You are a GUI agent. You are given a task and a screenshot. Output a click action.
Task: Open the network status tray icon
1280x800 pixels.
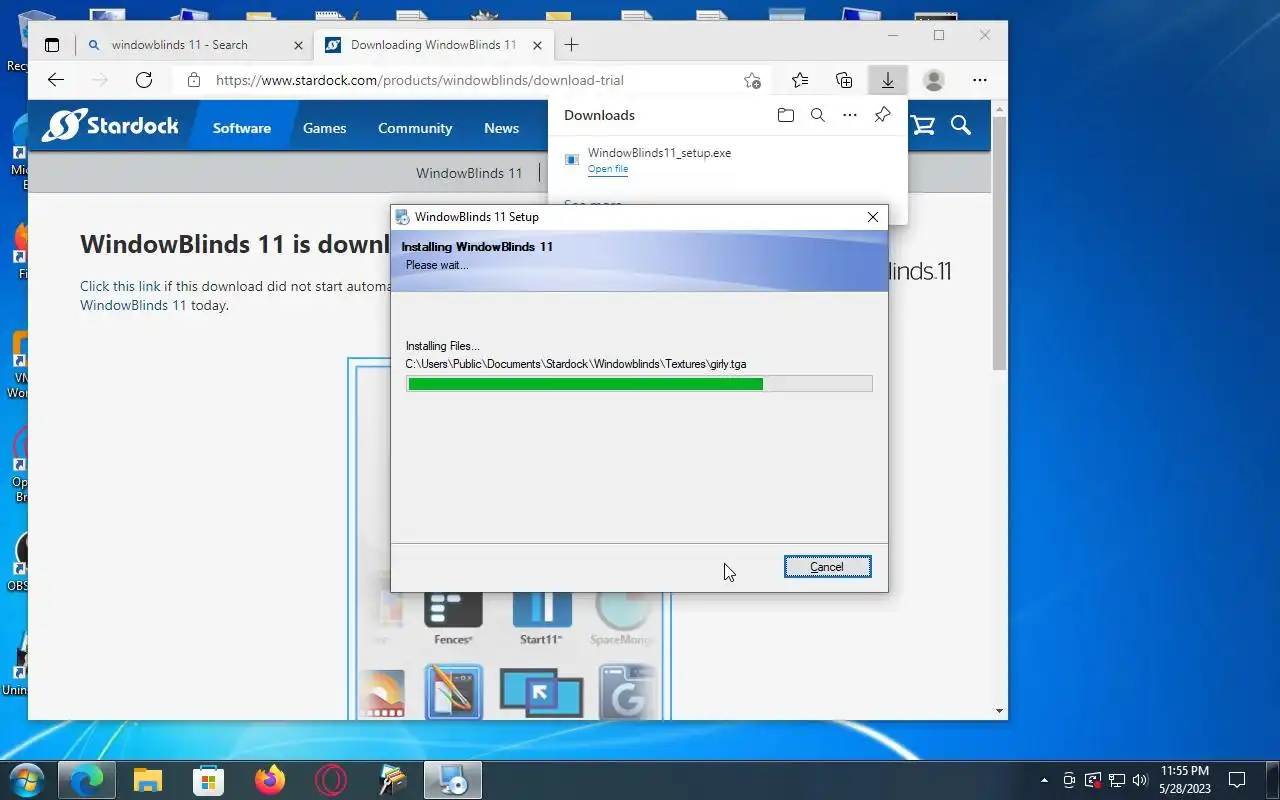click(1117, 780)
